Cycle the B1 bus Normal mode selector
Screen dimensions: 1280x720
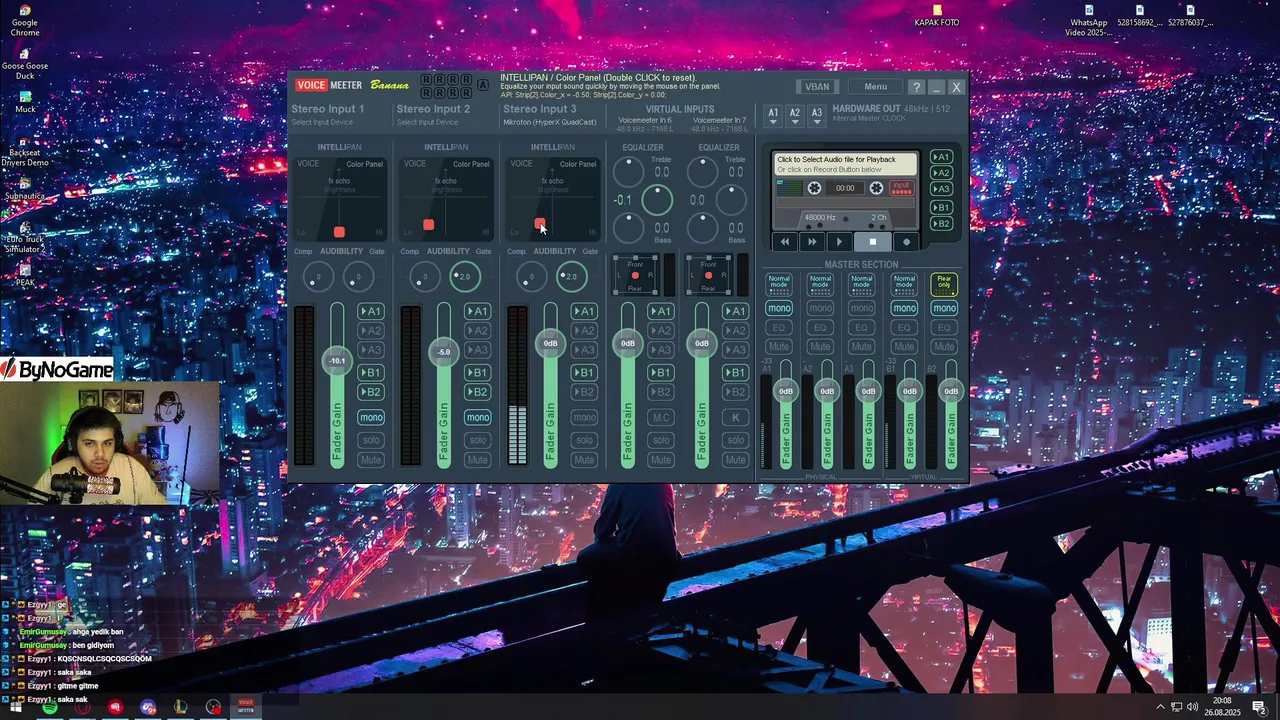click(x=903, y=284)
